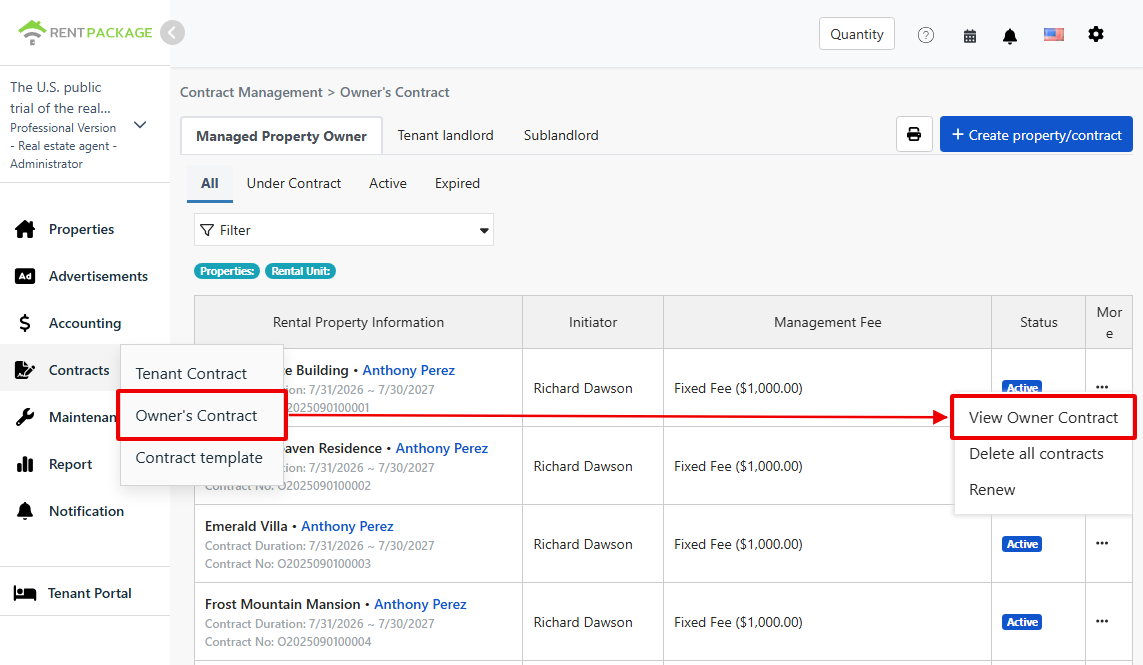The width and height of the screenshot is (1143, 665).
Task: Click the Status column header
Action: click(1038, 322)
